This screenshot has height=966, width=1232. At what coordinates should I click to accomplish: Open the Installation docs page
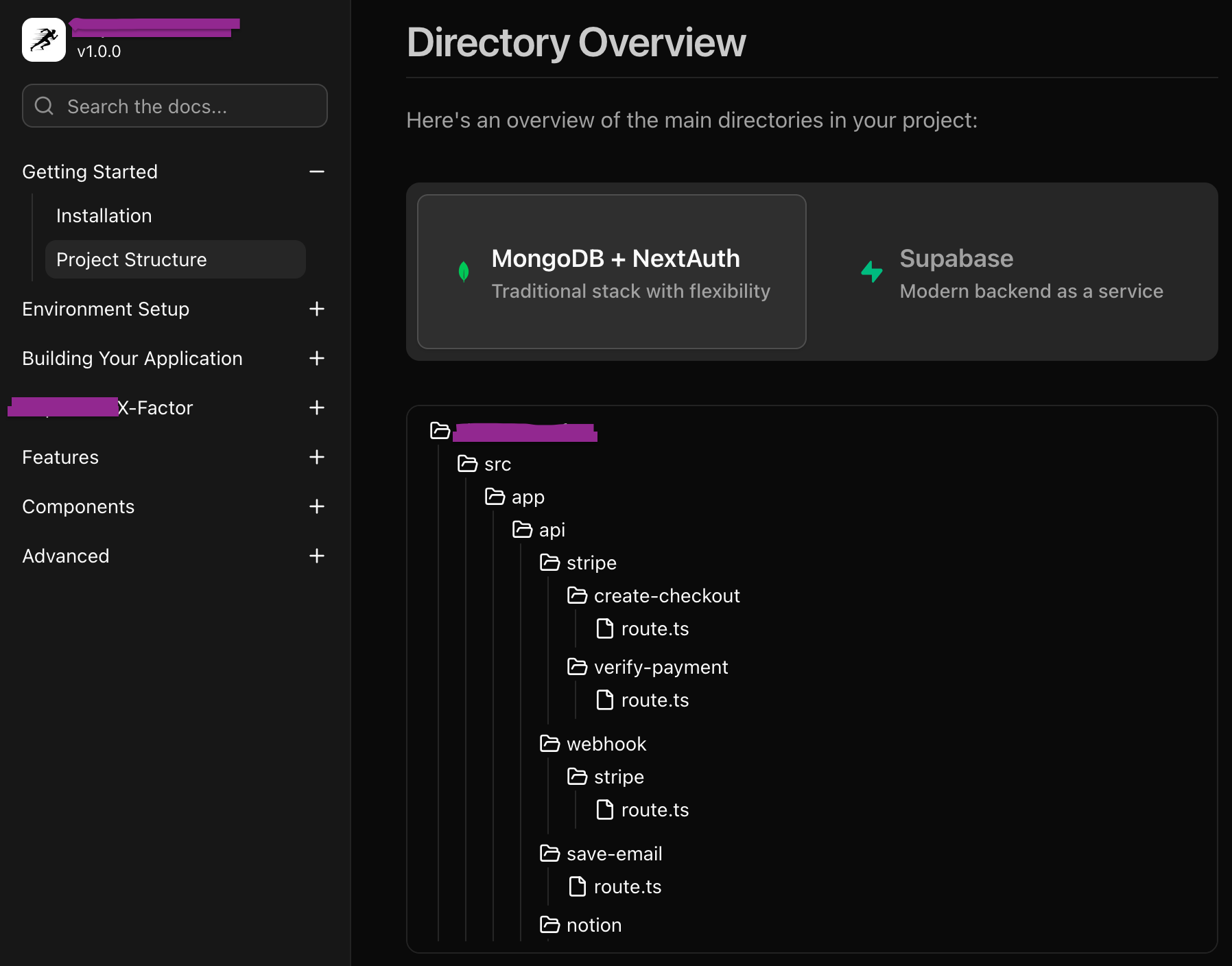click(104, 215)
